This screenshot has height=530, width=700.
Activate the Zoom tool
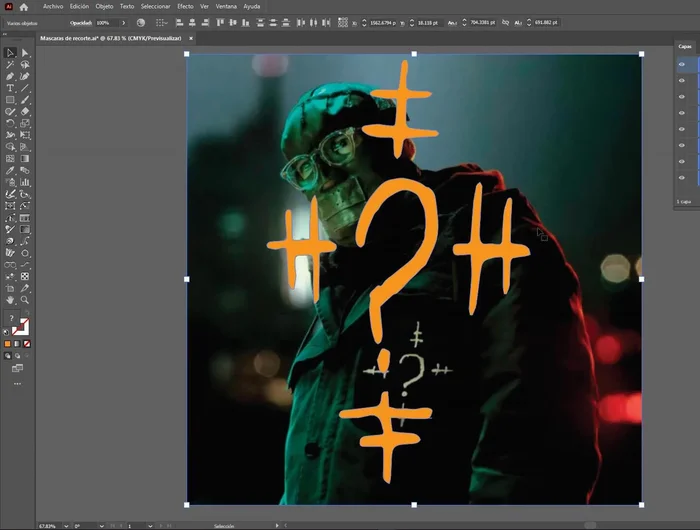(x=25, y=299)
